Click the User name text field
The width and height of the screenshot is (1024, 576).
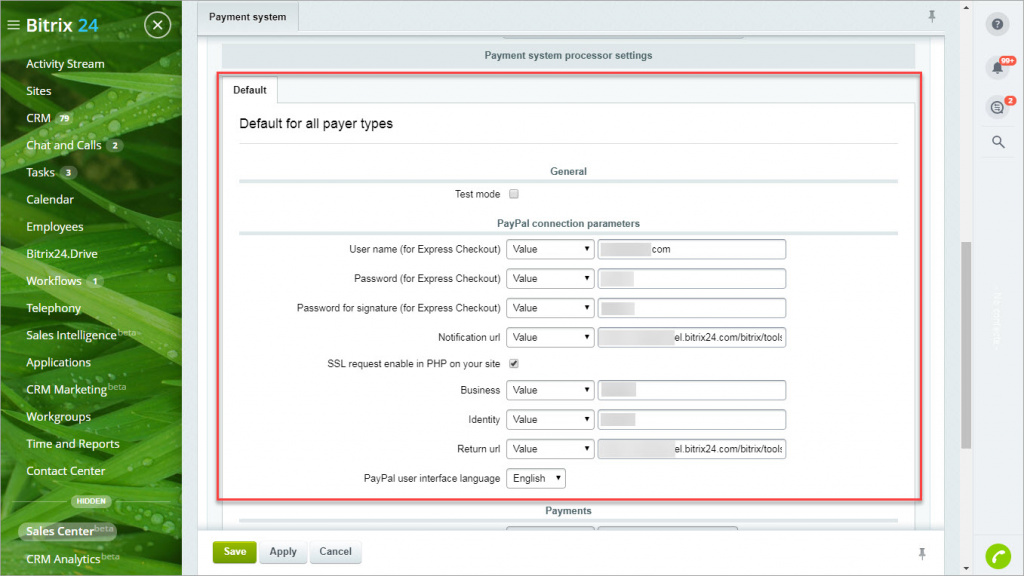[x=692, y=249]
